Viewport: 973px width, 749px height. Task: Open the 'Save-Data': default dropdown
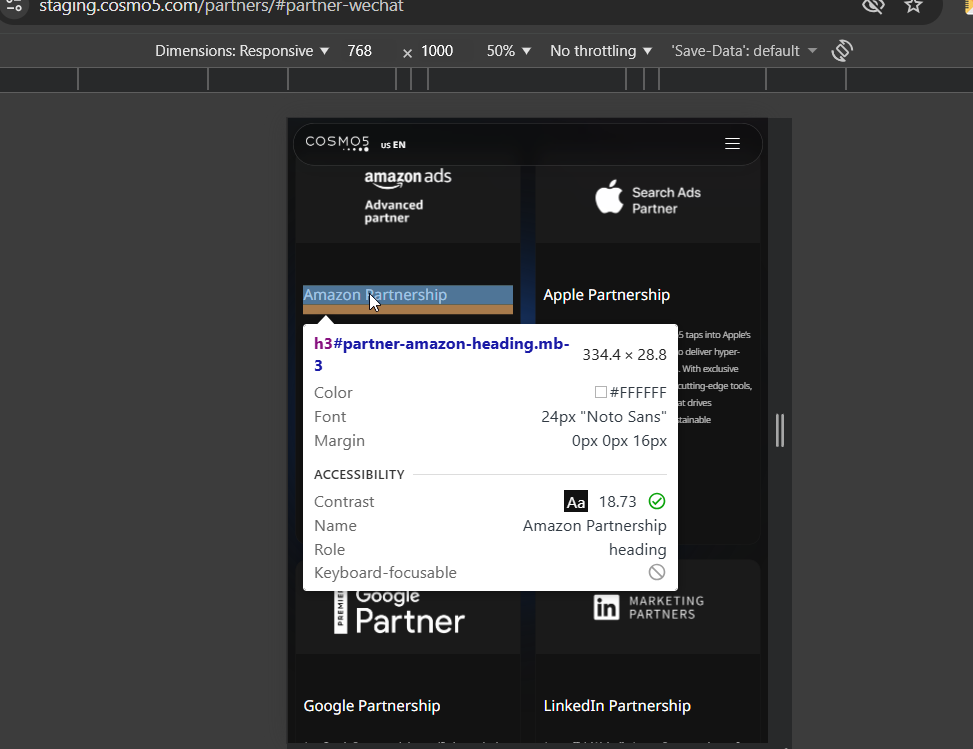(744, 51)
